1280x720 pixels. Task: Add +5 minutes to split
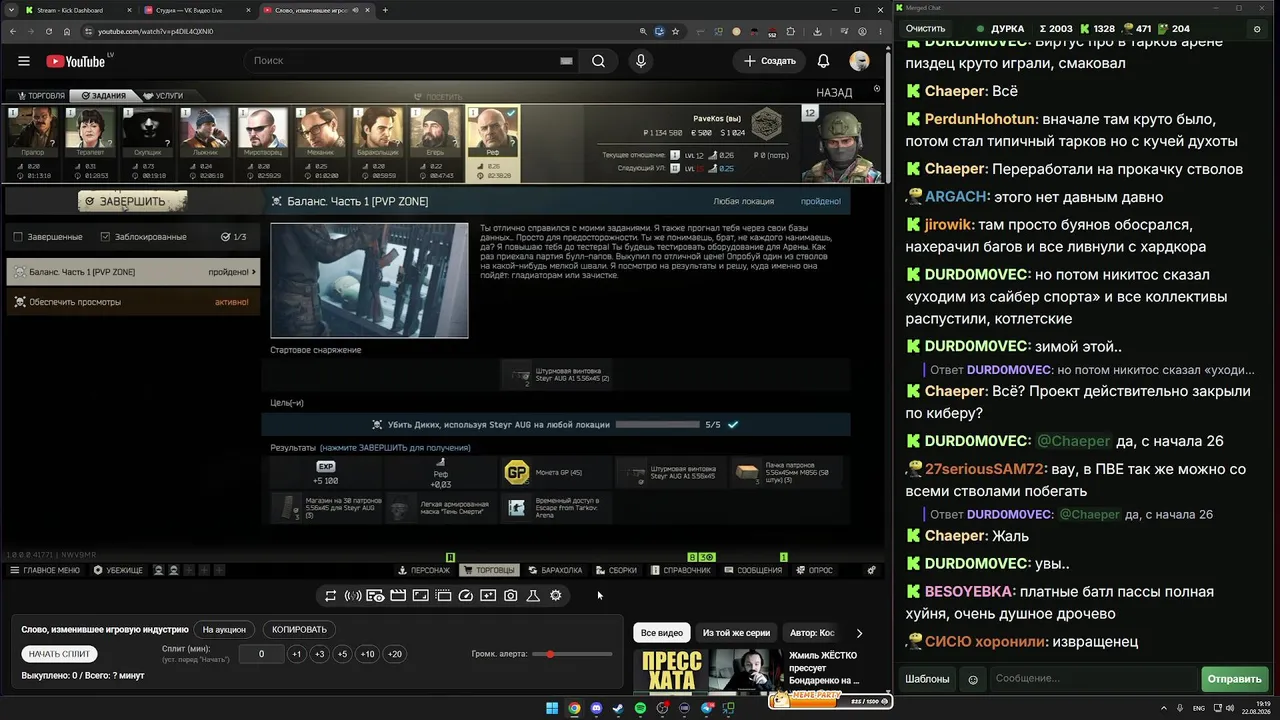pyautogui.click(x=342, y=654)
